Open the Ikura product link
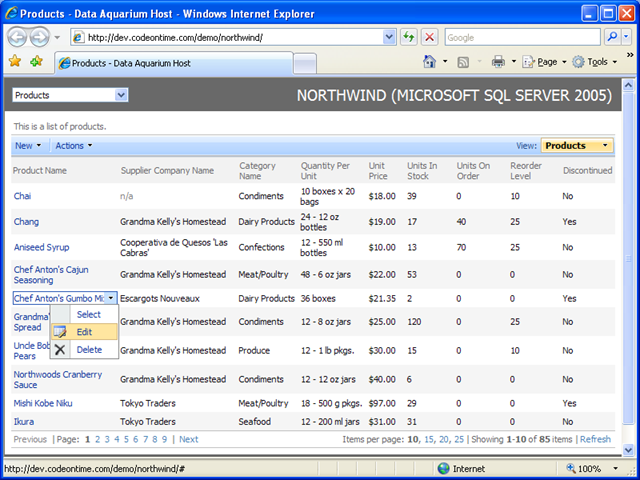Image resolution: width=640 pixels, height=480 pixels. (24, 422)
